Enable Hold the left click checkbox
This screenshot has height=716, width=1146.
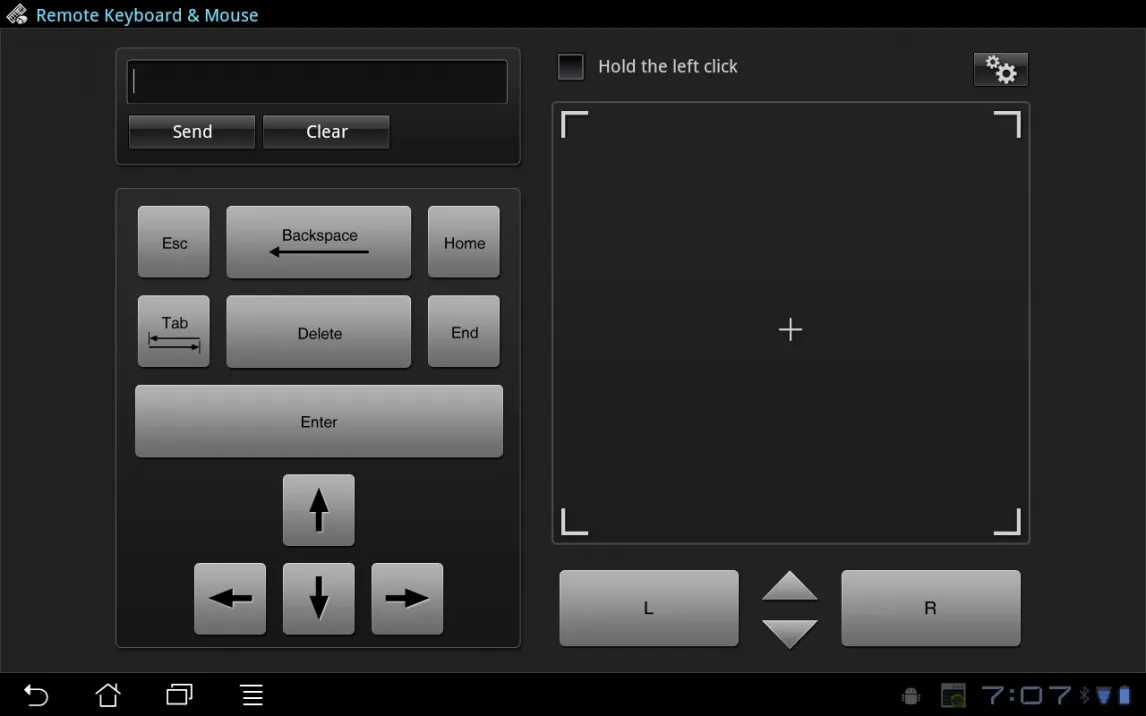(571, 67)
